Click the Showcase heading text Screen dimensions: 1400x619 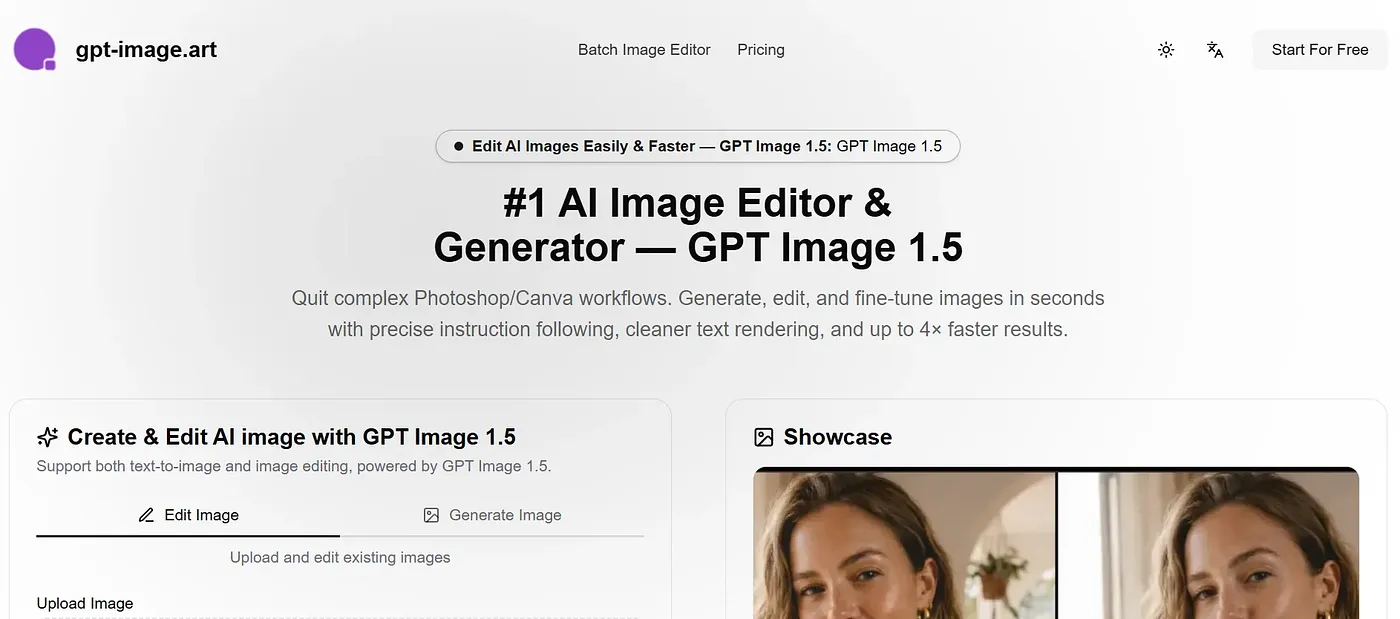[x=838, y=437]
